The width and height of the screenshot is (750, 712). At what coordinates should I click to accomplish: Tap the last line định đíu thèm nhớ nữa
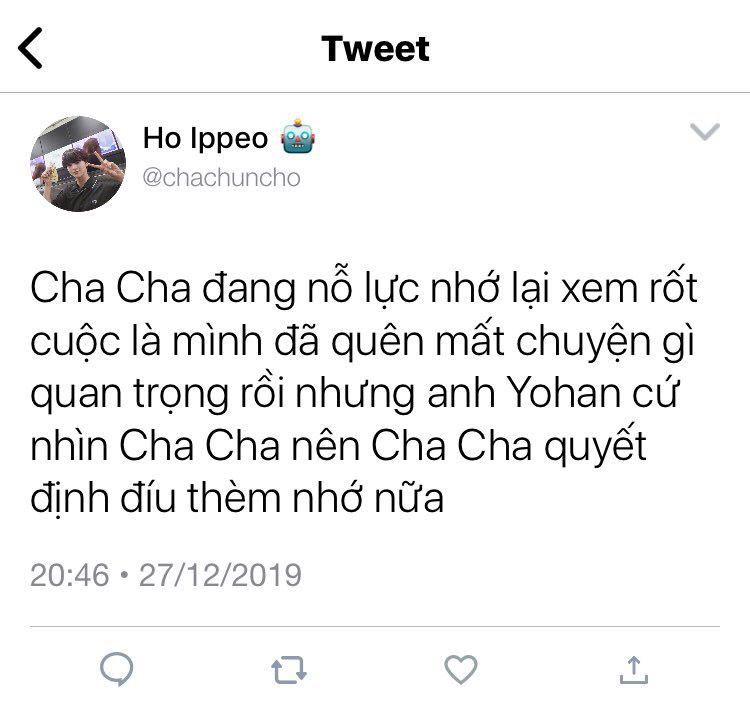pos(237,498)
